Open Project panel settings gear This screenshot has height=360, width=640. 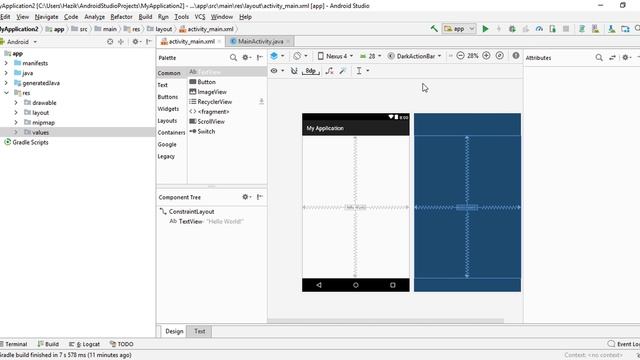136,42
